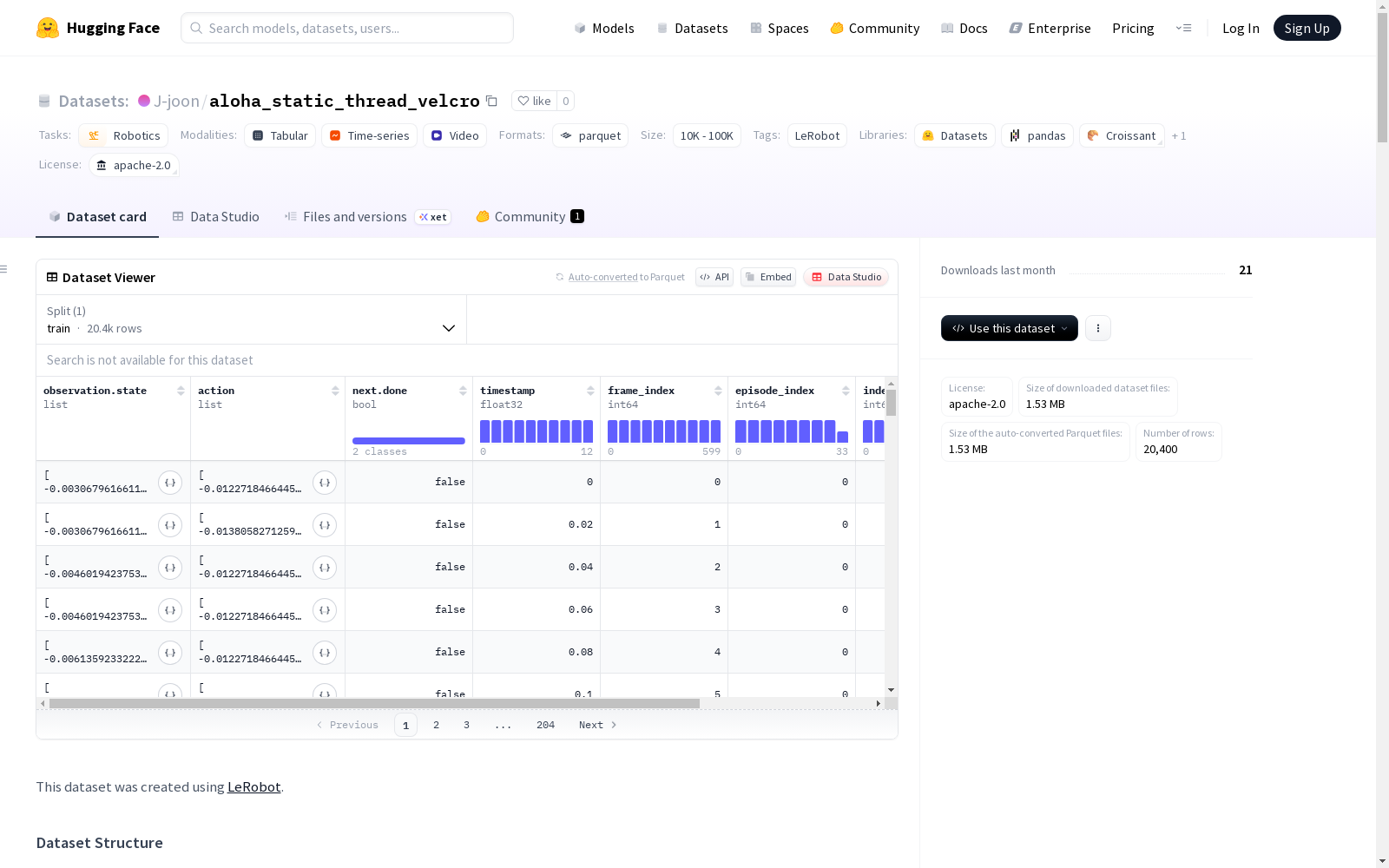Open Enterprise in the top navigation

tap(1050, 28)
